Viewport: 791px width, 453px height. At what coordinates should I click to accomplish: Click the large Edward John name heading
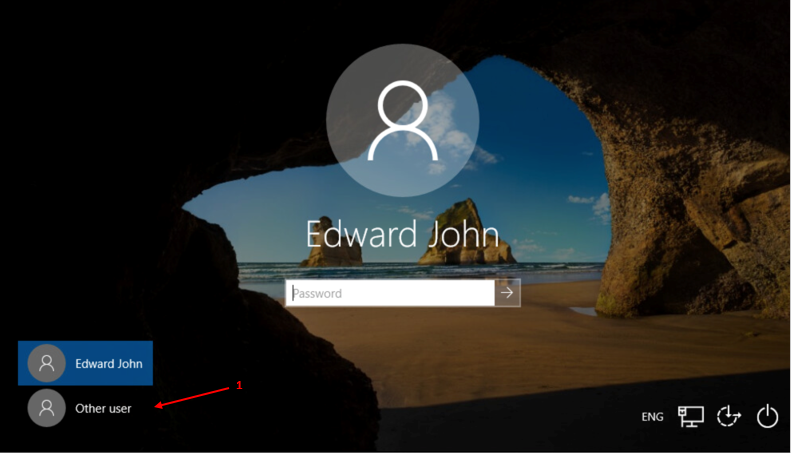click(402, 236)
